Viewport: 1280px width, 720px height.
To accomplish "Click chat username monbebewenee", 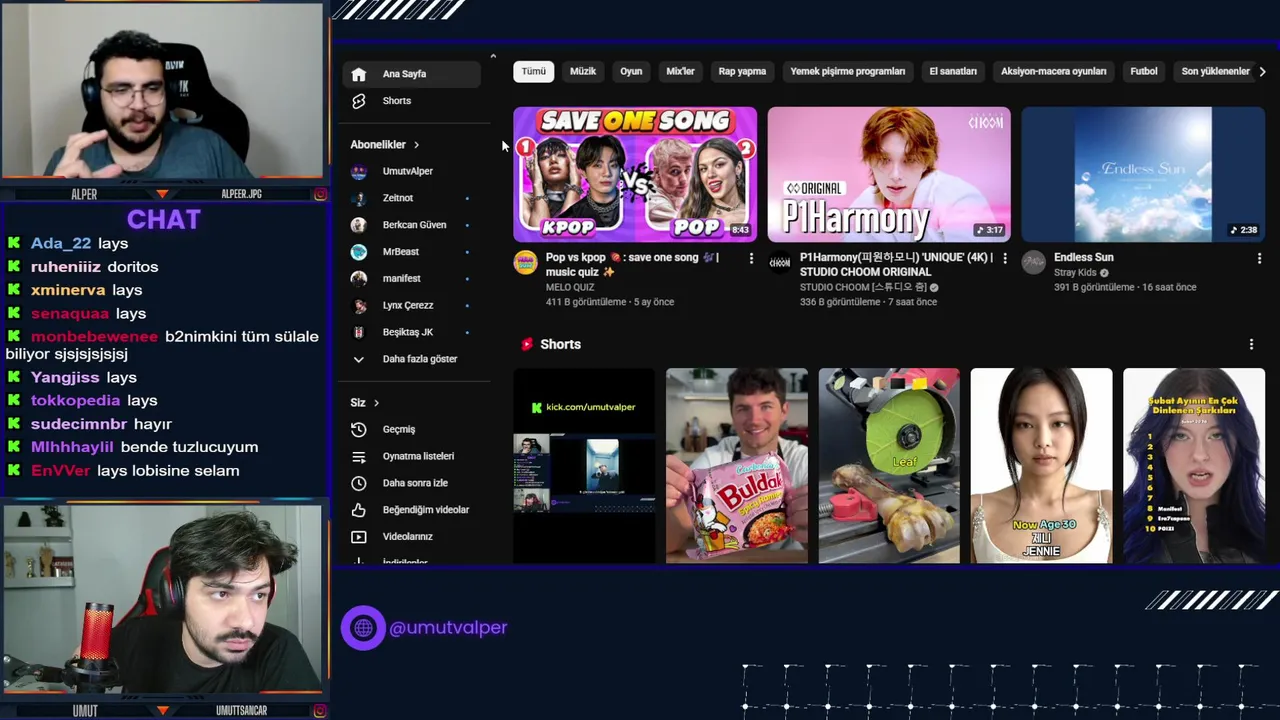I will coord(94,337).
